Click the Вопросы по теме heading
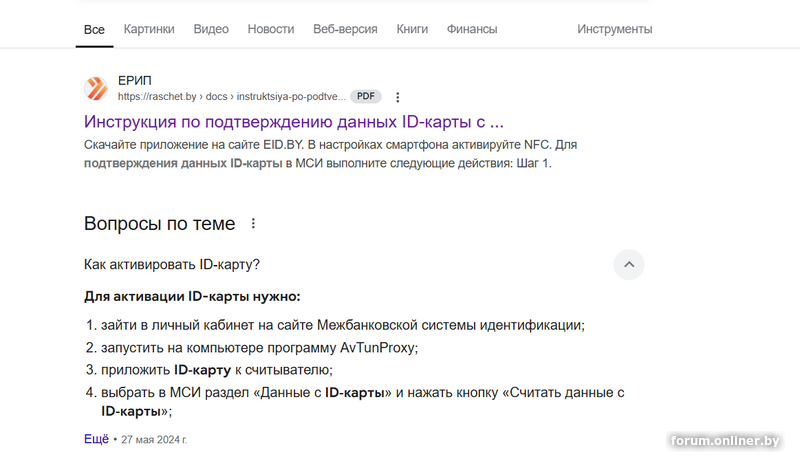 point(160,223)
